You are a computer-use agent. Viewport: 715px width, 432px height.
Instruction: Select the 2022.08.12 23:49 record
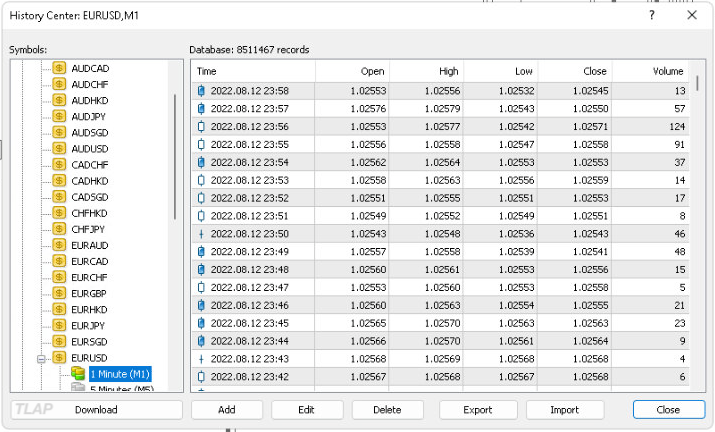click(x=440, y=252)
